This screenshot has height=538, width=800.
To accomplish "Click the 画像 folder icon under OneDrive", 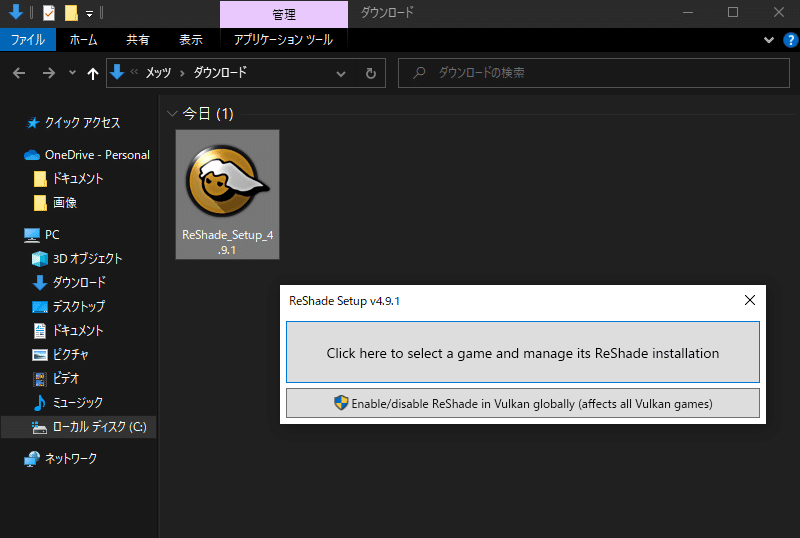I will (40, 203).
